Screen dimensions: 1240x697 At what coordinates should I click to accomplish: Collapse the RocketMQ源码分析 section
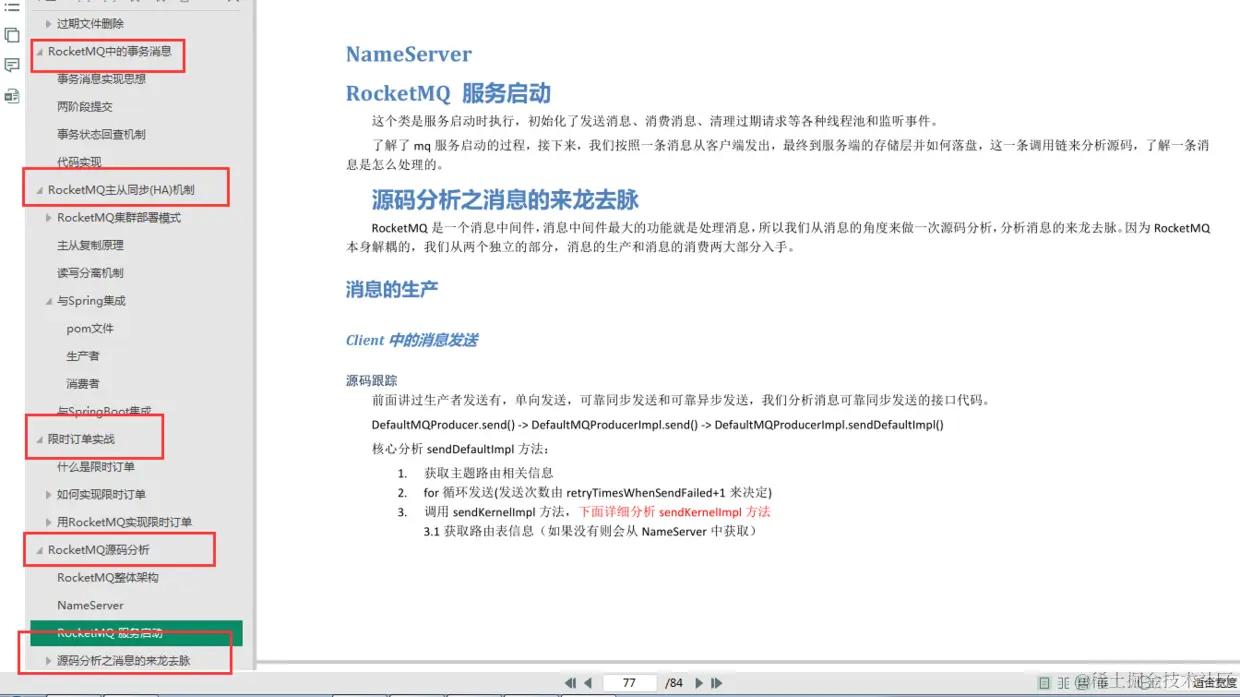click(x=39, y=550)
